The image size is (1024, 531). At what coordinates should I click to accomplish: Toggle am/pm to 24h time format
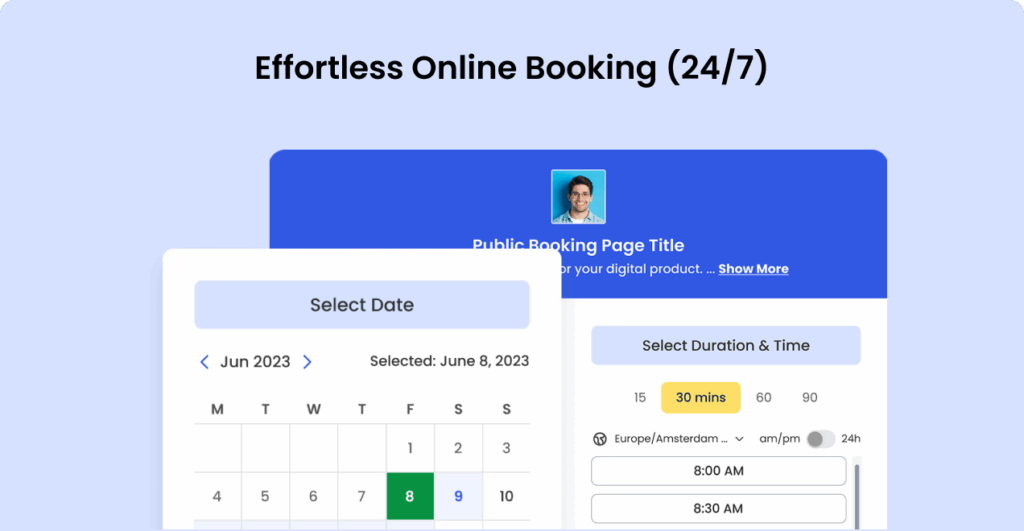tap(820, 439)
